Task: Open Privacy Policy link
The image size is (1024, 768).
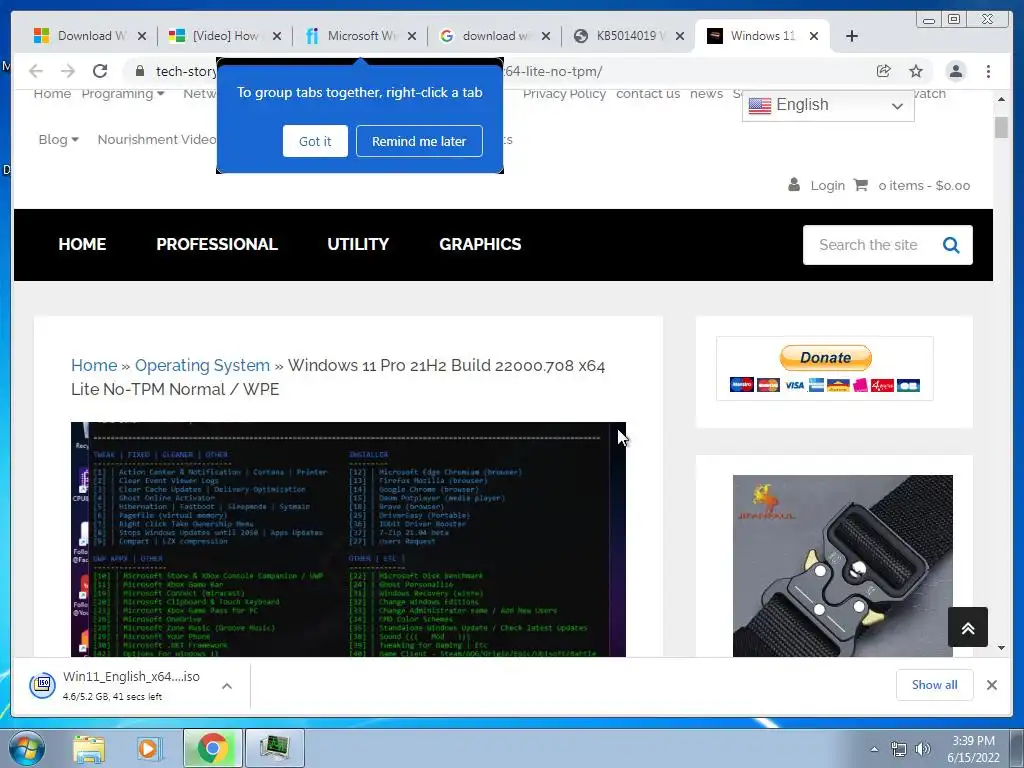Action: click(564, 94)
